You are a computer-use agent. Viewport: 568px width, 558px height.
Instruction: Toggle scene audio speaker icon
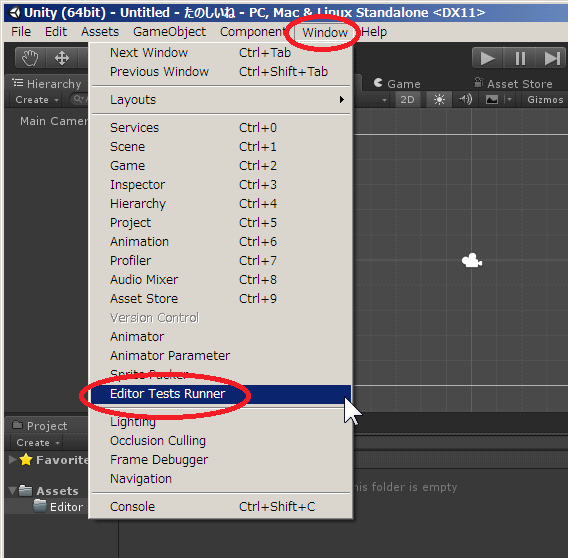(x=465, y=100)
